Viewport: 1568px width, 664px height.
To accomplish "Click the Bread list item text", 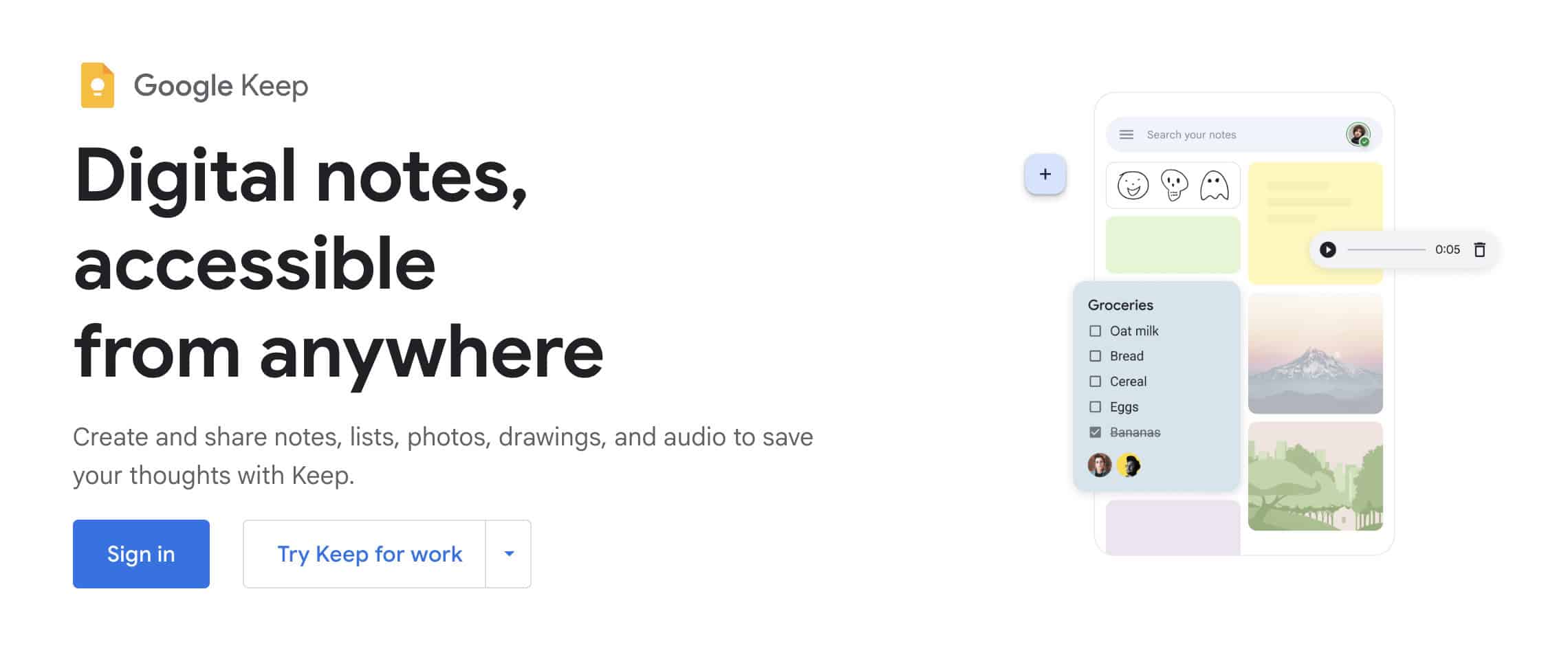I will (x=1126, y=356).
